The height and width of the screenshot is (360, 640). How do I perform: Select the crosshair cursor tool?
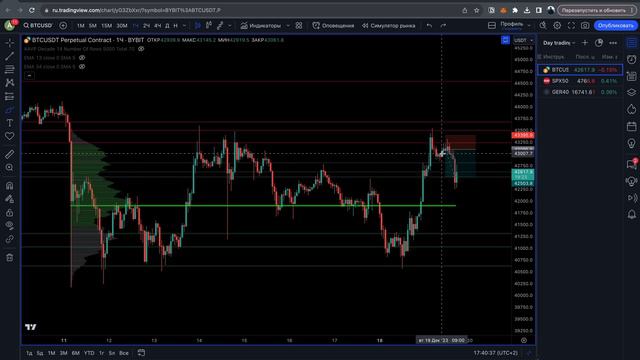pos(9,42)
